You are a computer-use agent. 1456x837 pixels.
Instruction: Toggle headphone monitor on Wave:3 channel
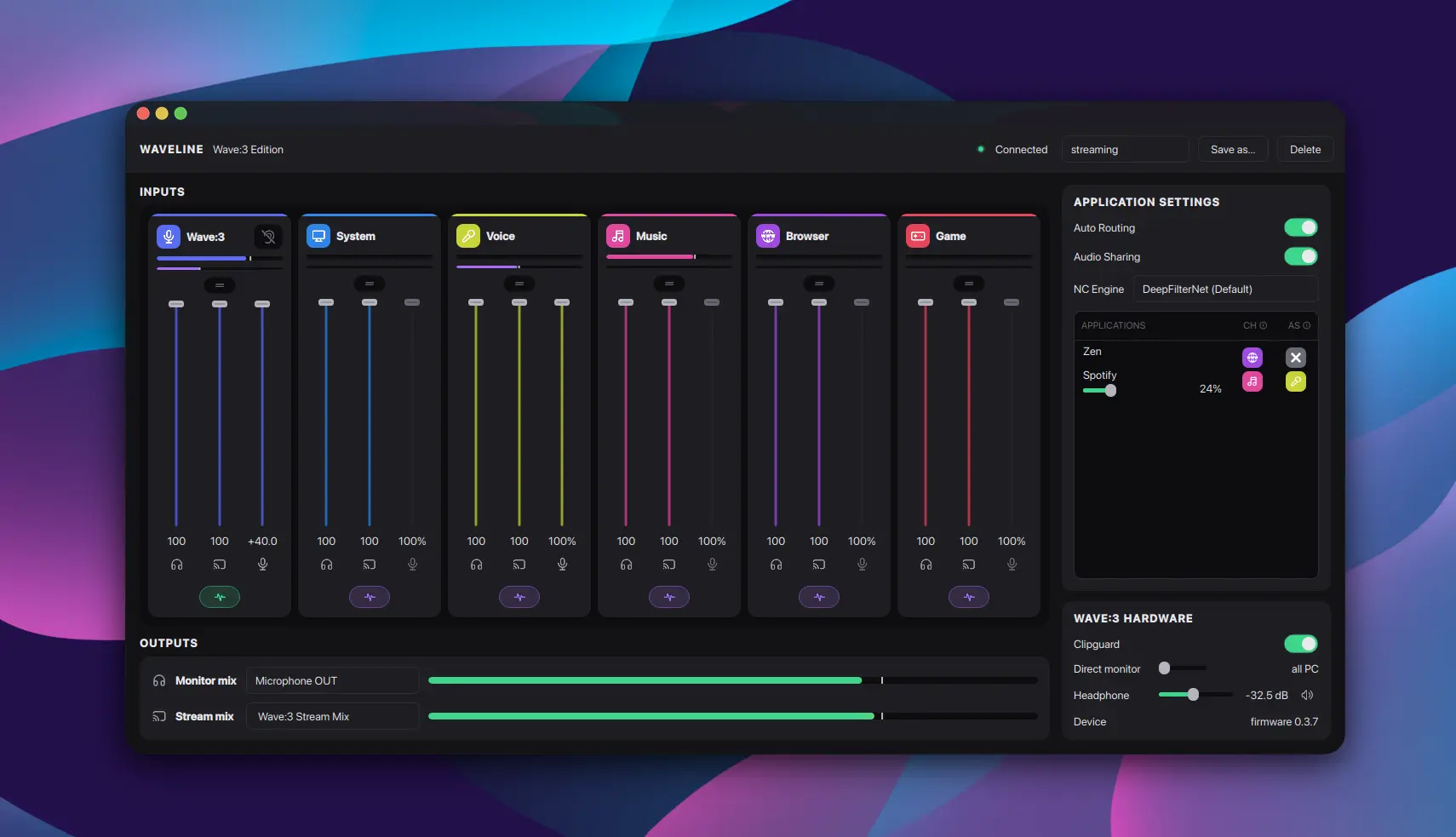tap(176, 565)
